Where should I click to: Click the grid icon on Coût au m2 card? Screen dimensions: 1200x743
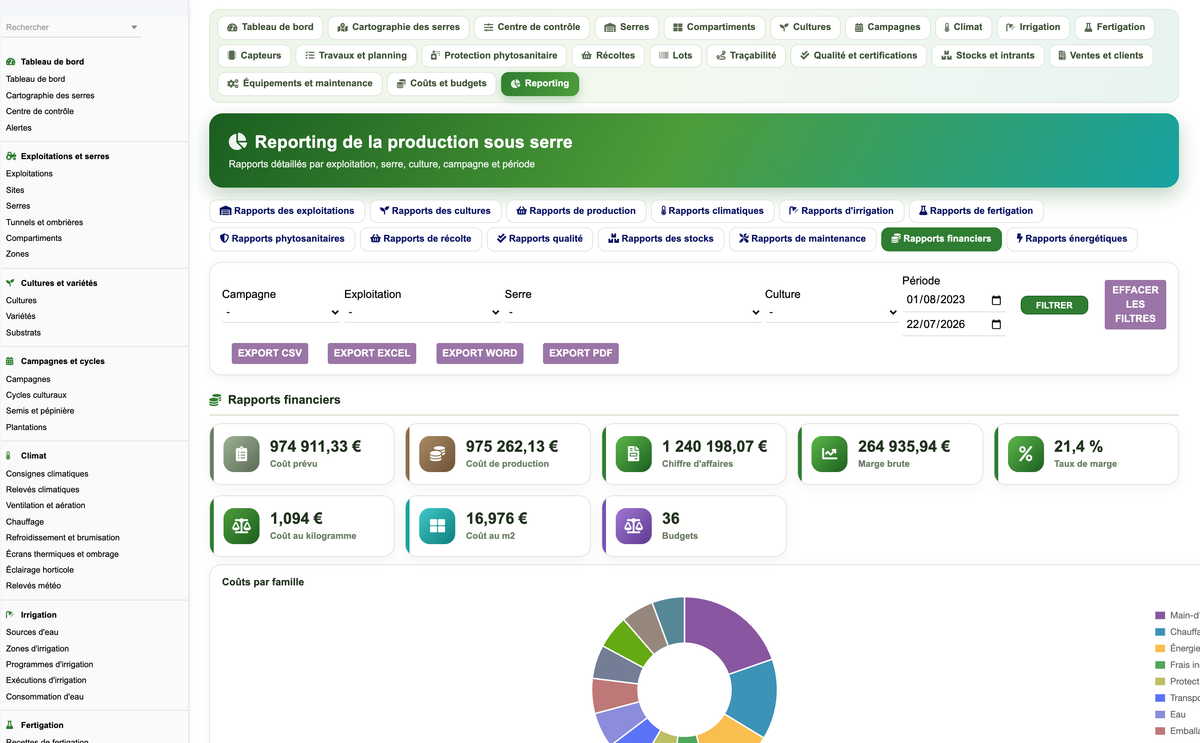point(437,526)
